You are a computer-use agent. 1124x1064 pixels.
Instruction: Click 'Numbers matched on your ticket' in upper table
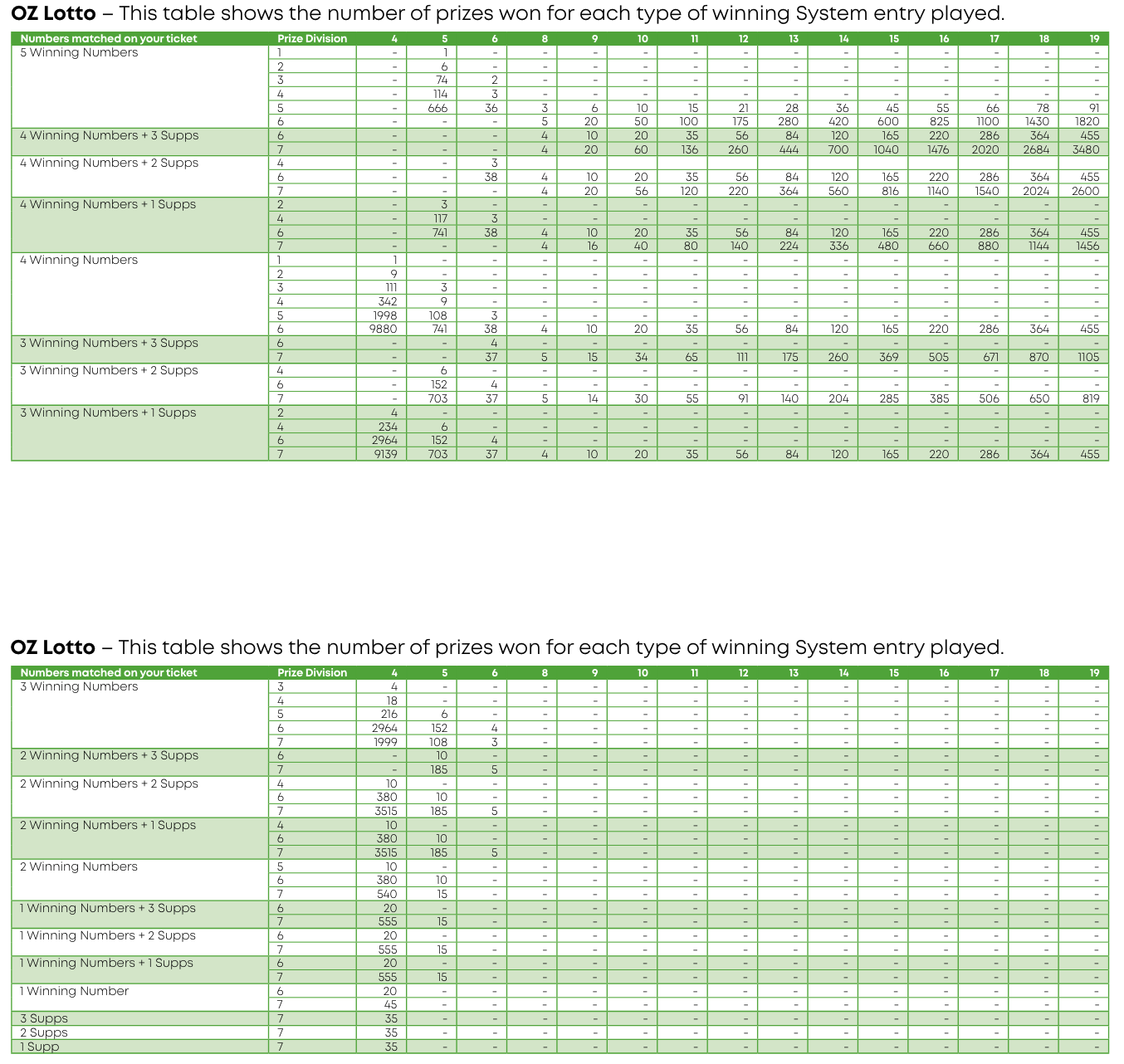click(109, 39)
